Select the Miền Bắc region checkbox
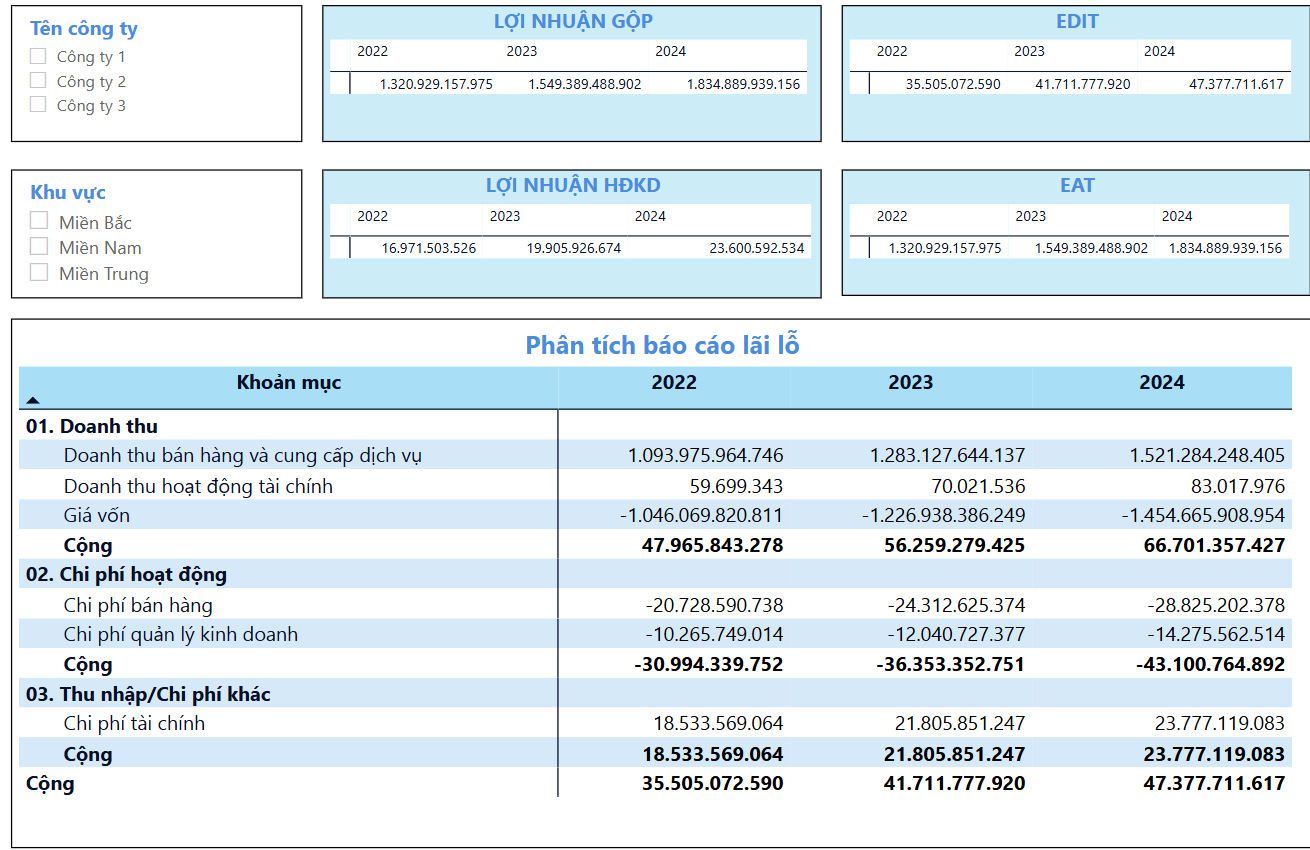The width and height of the screenshot is (1310, 850). (x=39, y=221)
